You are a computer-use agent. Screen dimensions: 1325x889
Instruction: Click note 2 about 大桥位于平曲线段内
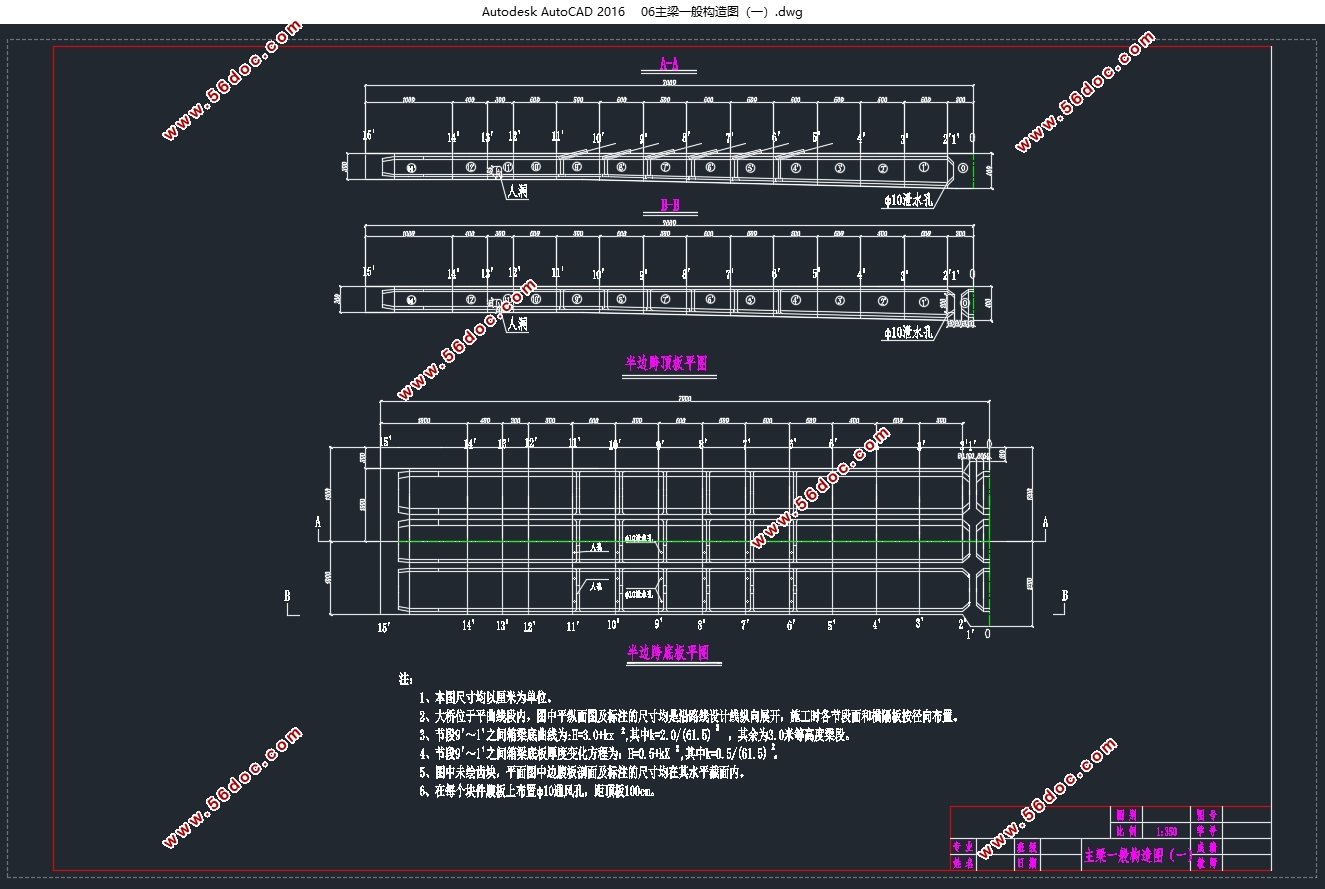[690, 716]
